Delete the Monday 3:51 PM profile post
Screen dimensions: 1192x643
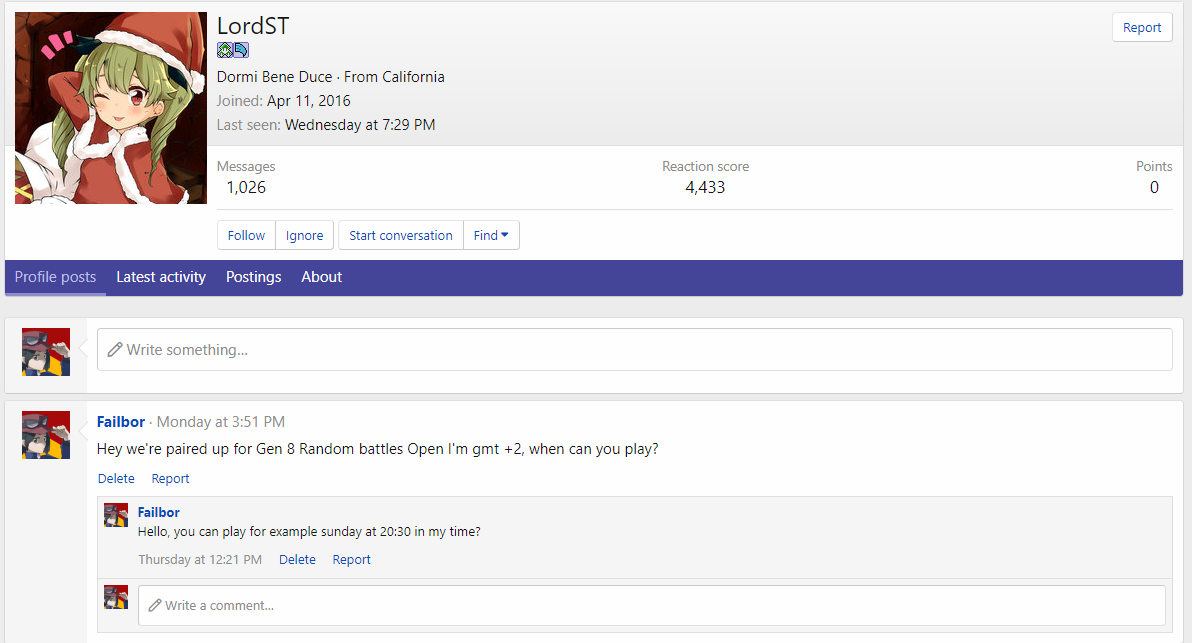pyautogui.click(x=116, y=479)
